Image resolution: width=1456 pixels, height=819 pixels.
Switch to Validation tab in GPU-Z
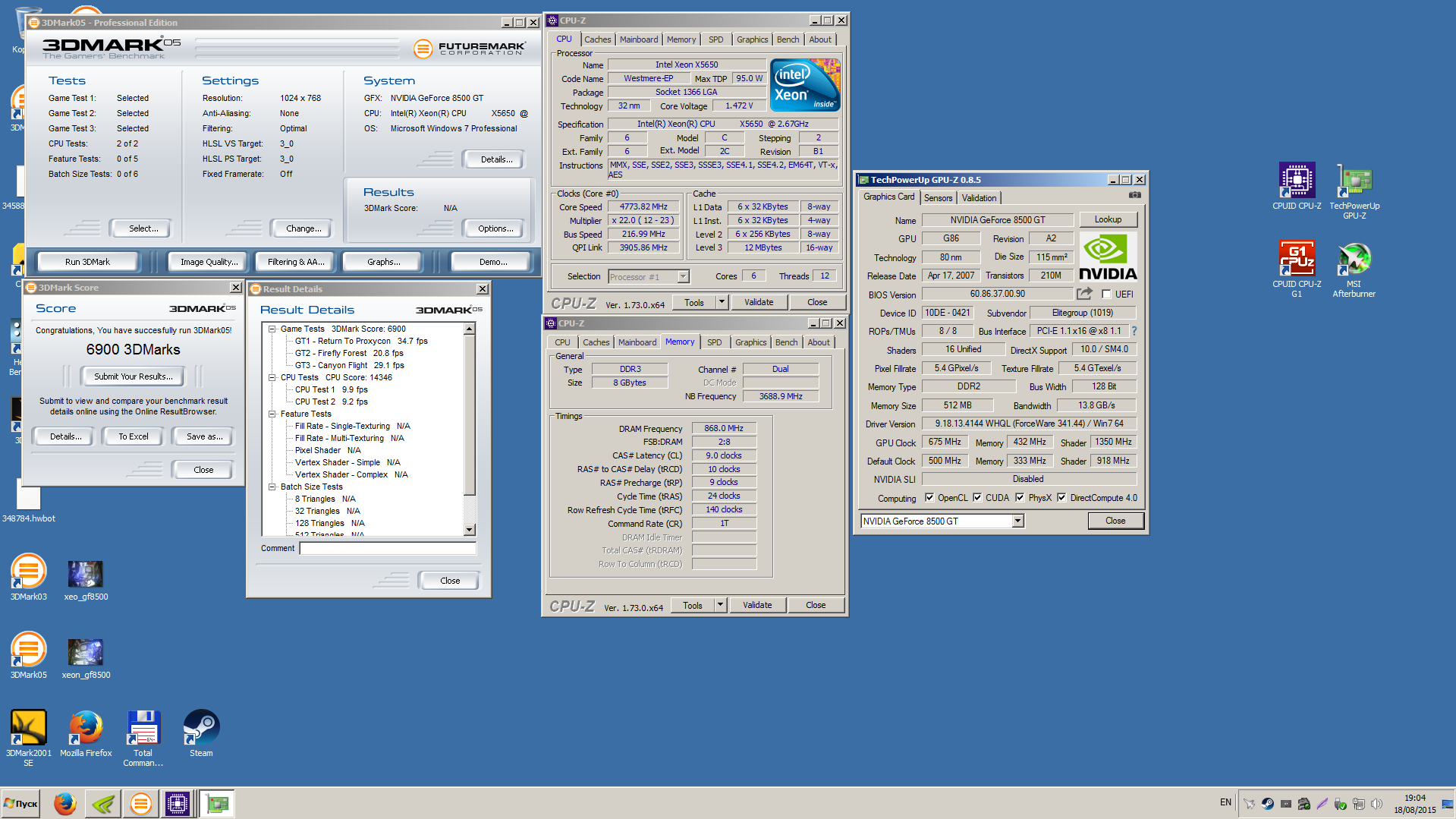coord(979,198)
